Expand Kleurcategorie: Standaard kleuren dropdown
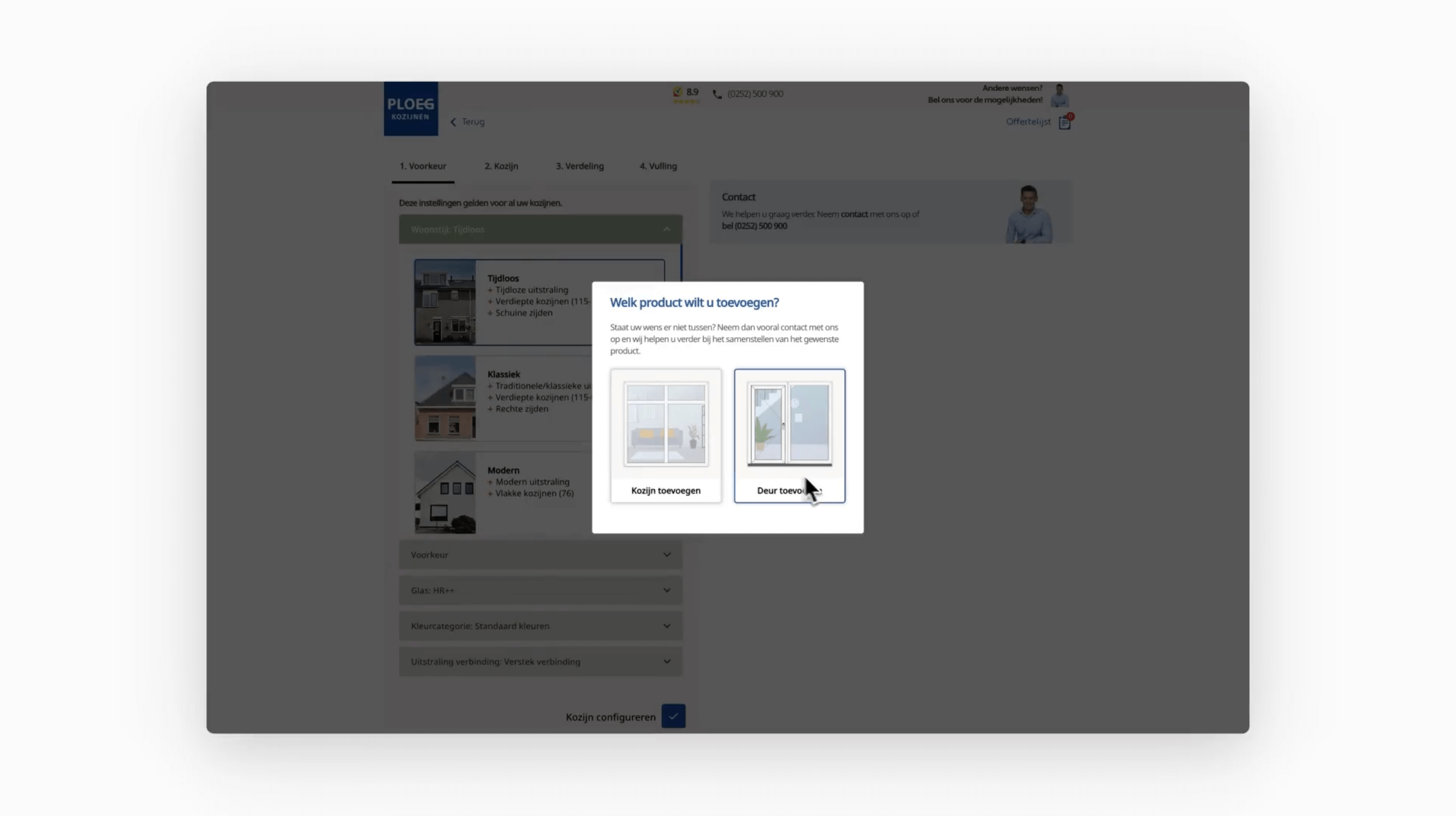This screenshot has width=1456, height=816. tap(540, 626)
